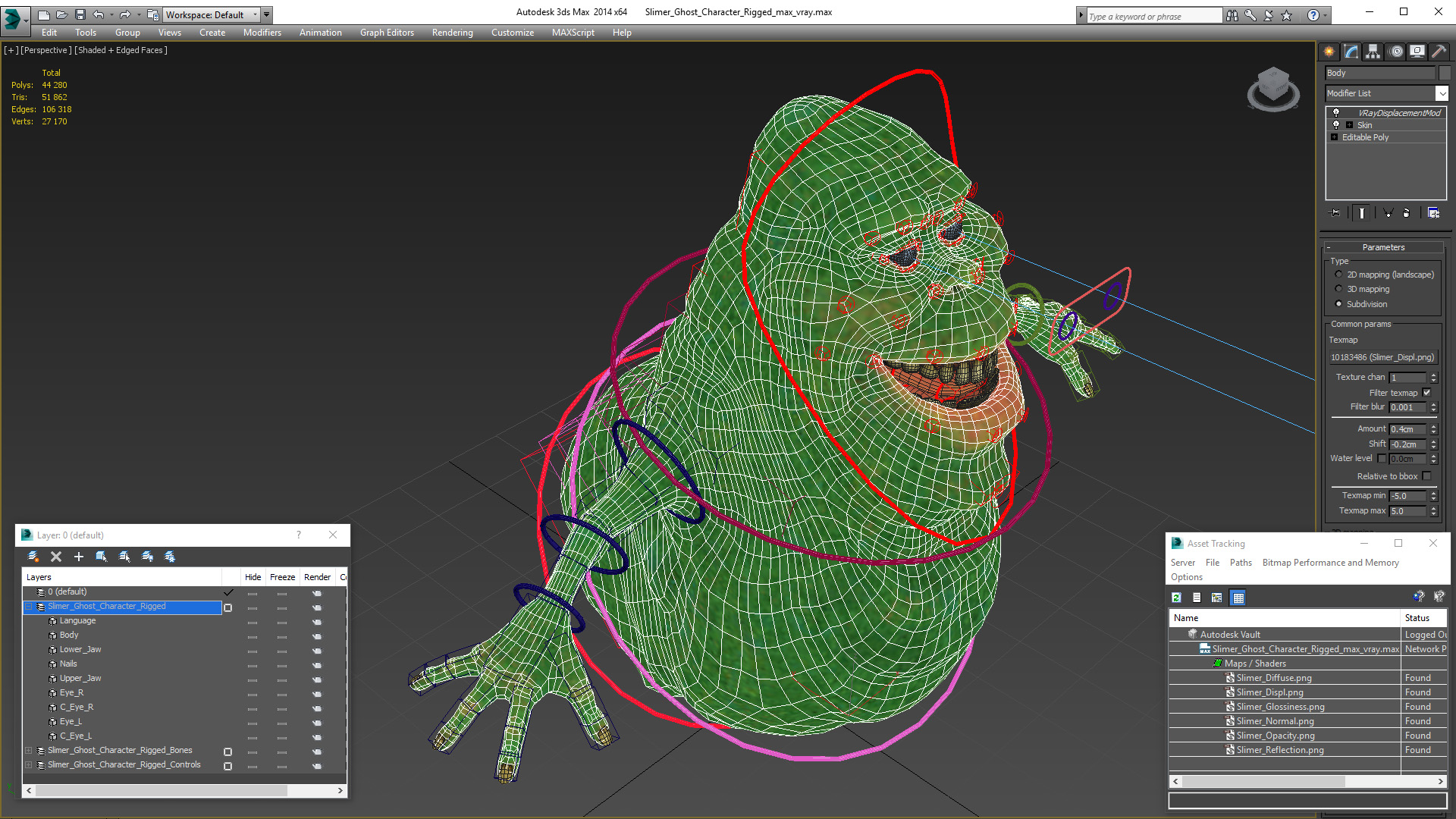Click the Shaded + Edged Faces viewport label
The width and height of the screenshot is (1456, 819).
(x=121, y=50)
